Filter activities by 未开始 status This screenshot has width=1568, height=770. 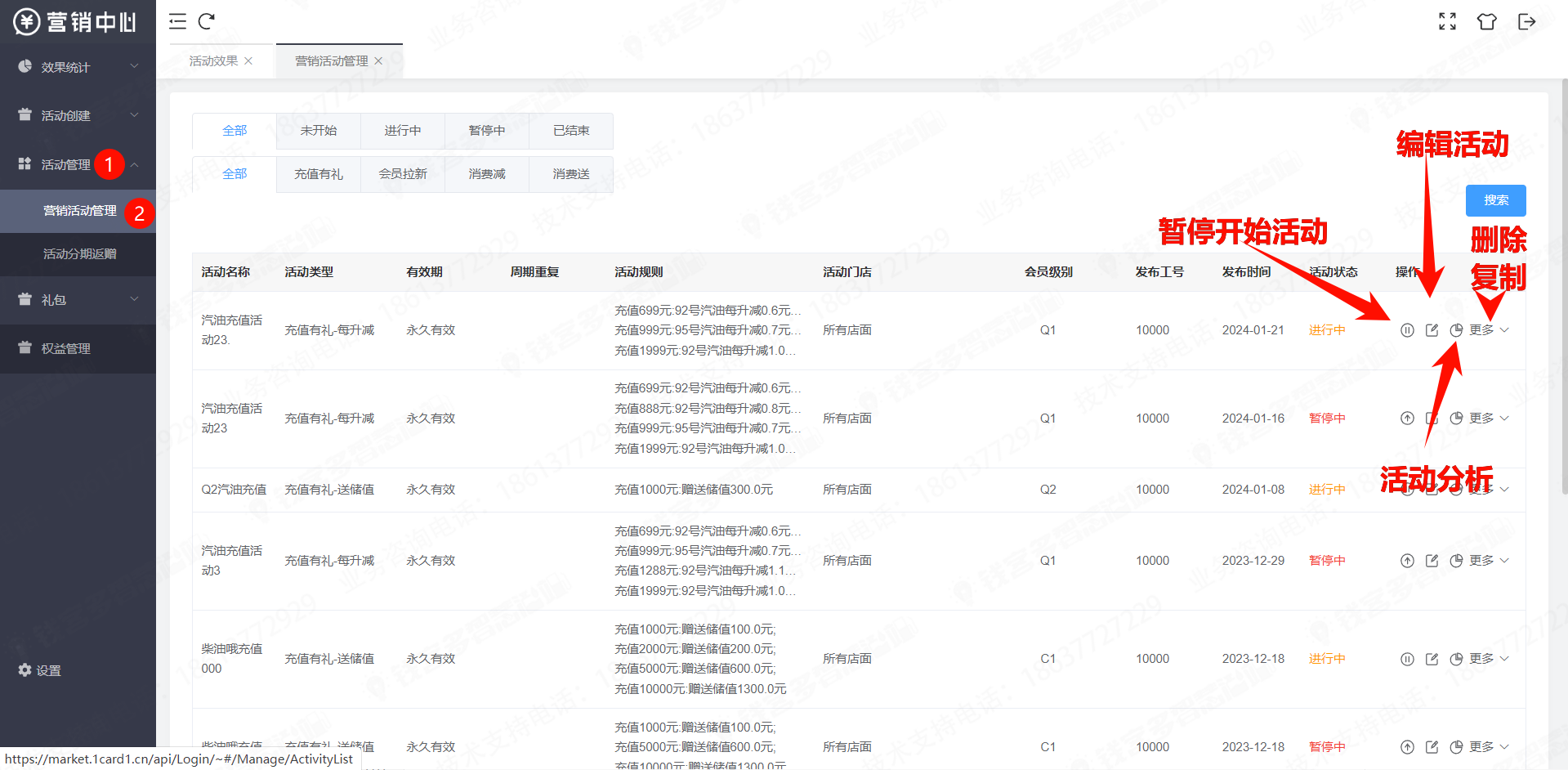tap(319, 131)
